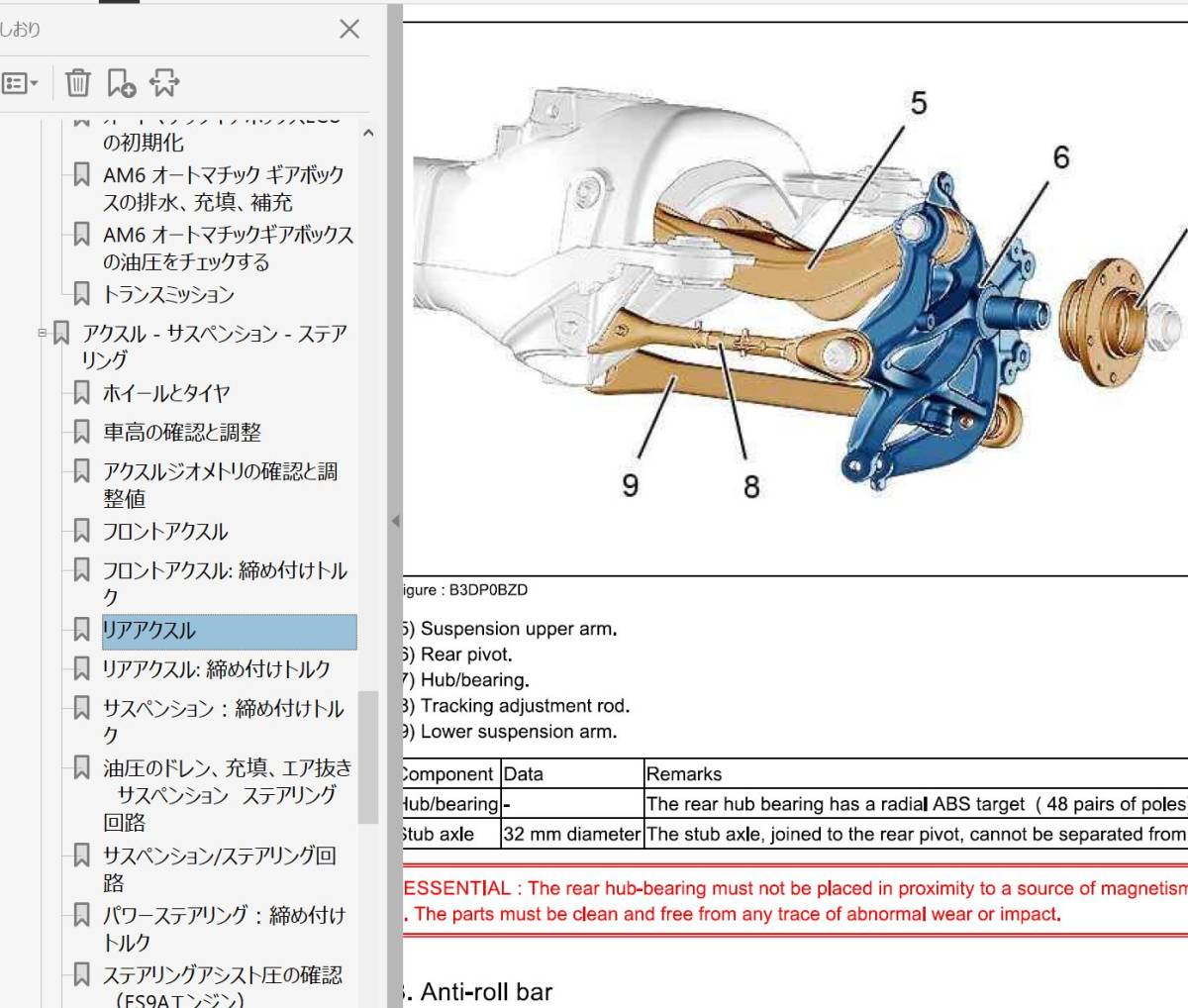The height and width of the screenshot is (1008, 1188).
Task: Click bookmark icon beside ホイールとタイヤ
Action: click(x=82, y=392)
